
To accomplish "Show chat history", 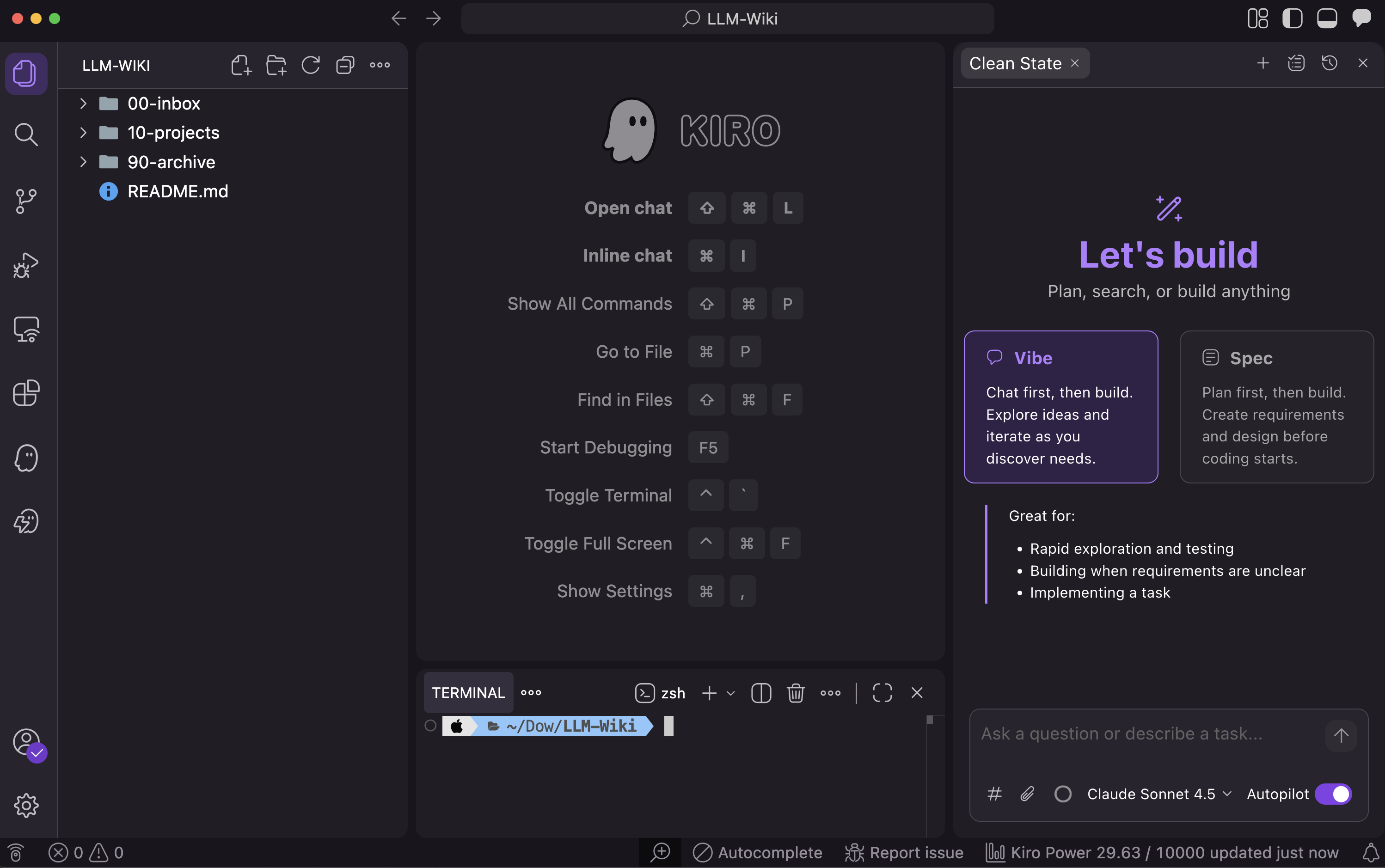I will pos(1330,63).
